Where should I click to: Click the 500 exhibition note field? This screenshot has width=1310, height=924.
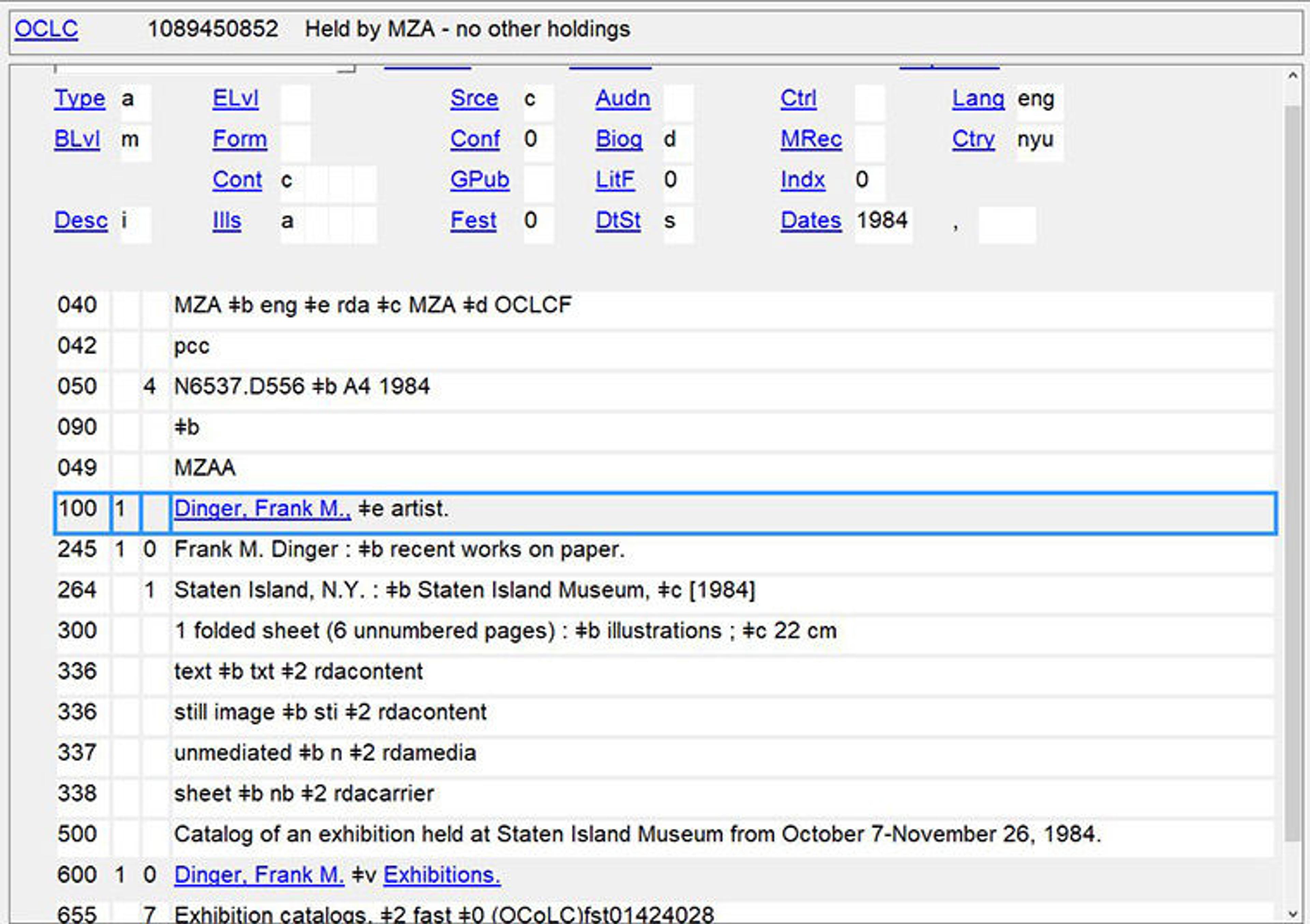click(637, 834)
